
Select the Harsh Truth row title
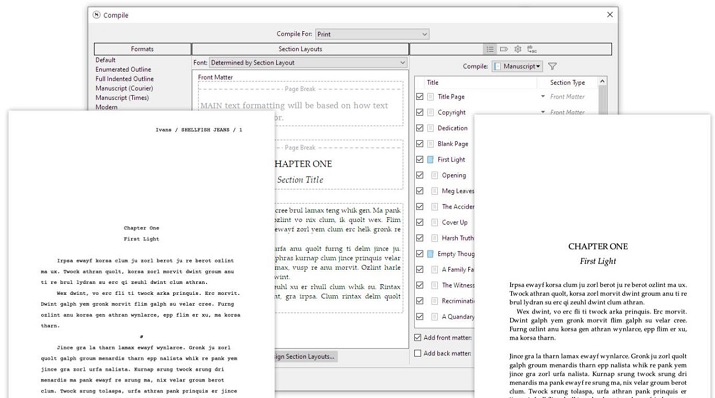coord(458,238)
